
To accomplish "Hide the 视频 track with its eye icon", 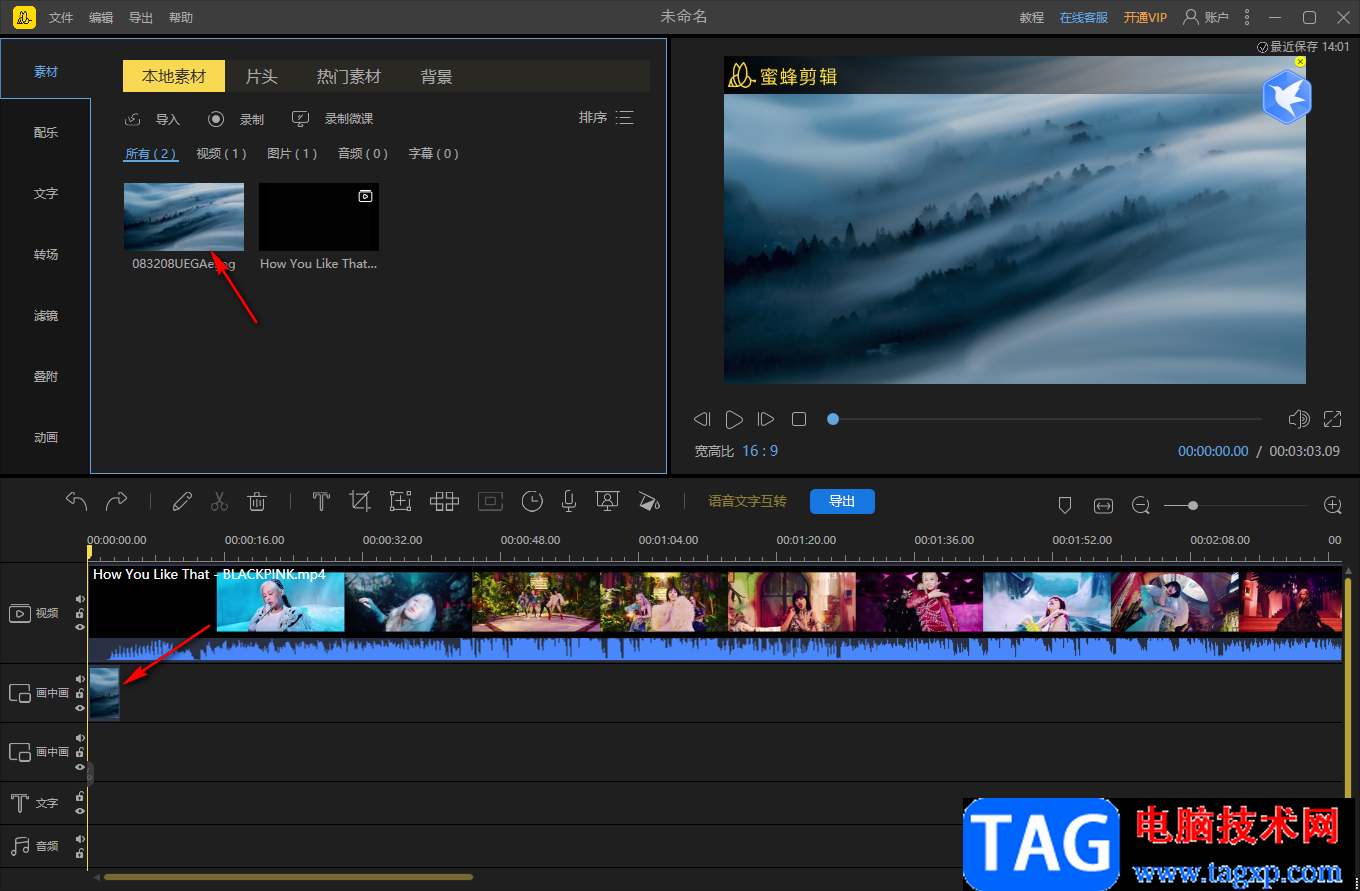I will point(80,627).
